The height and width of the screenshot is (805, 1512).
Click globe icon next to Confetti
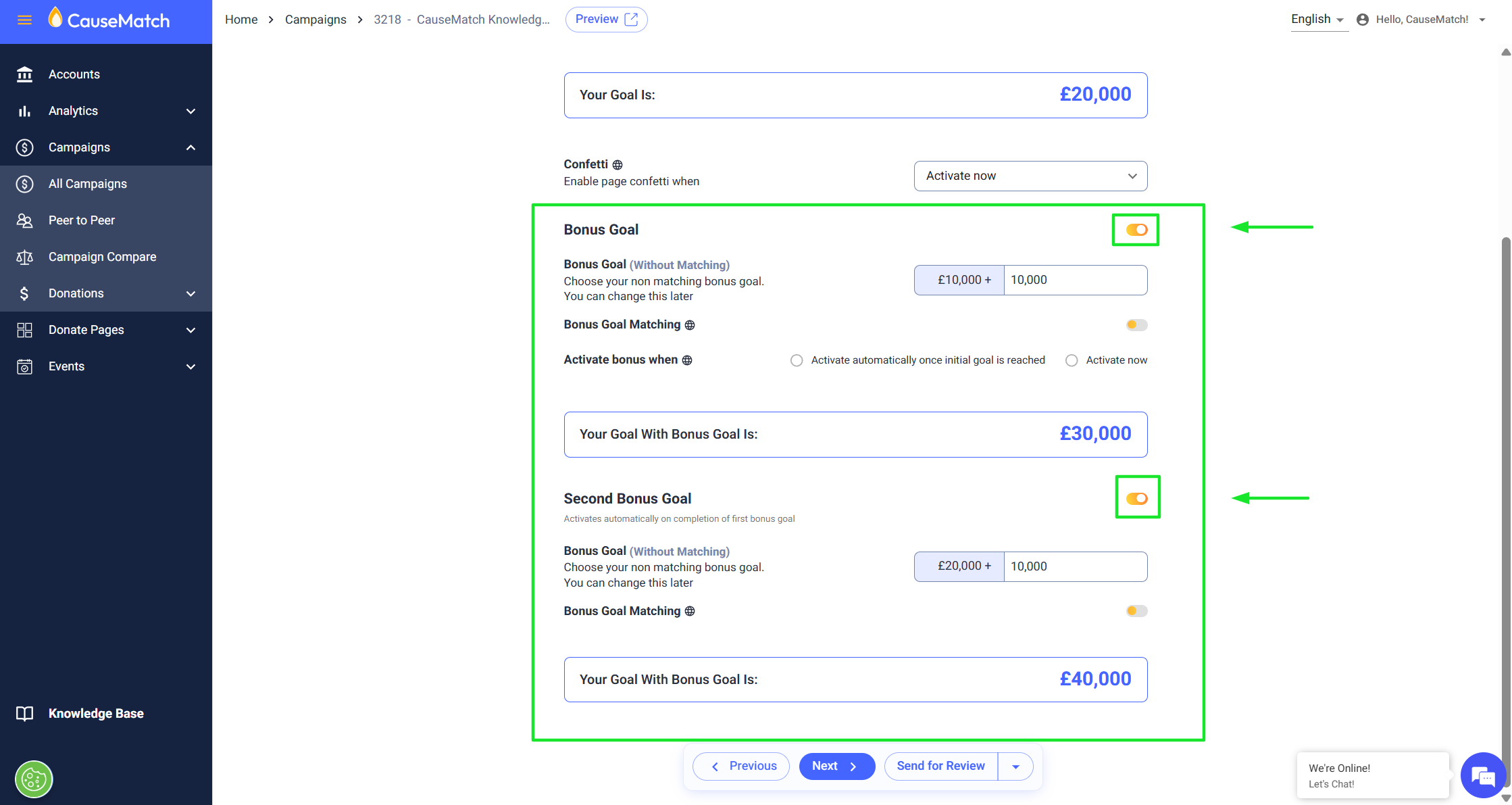tap(618, 165)
